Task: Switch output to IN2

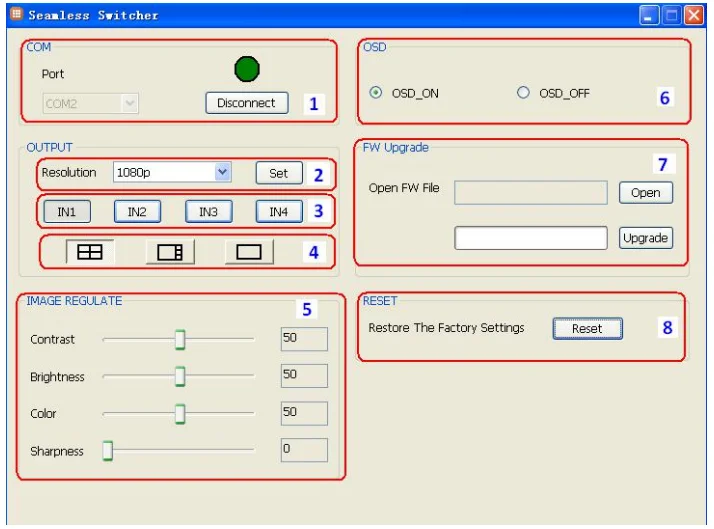Action: tap(137, 212)
